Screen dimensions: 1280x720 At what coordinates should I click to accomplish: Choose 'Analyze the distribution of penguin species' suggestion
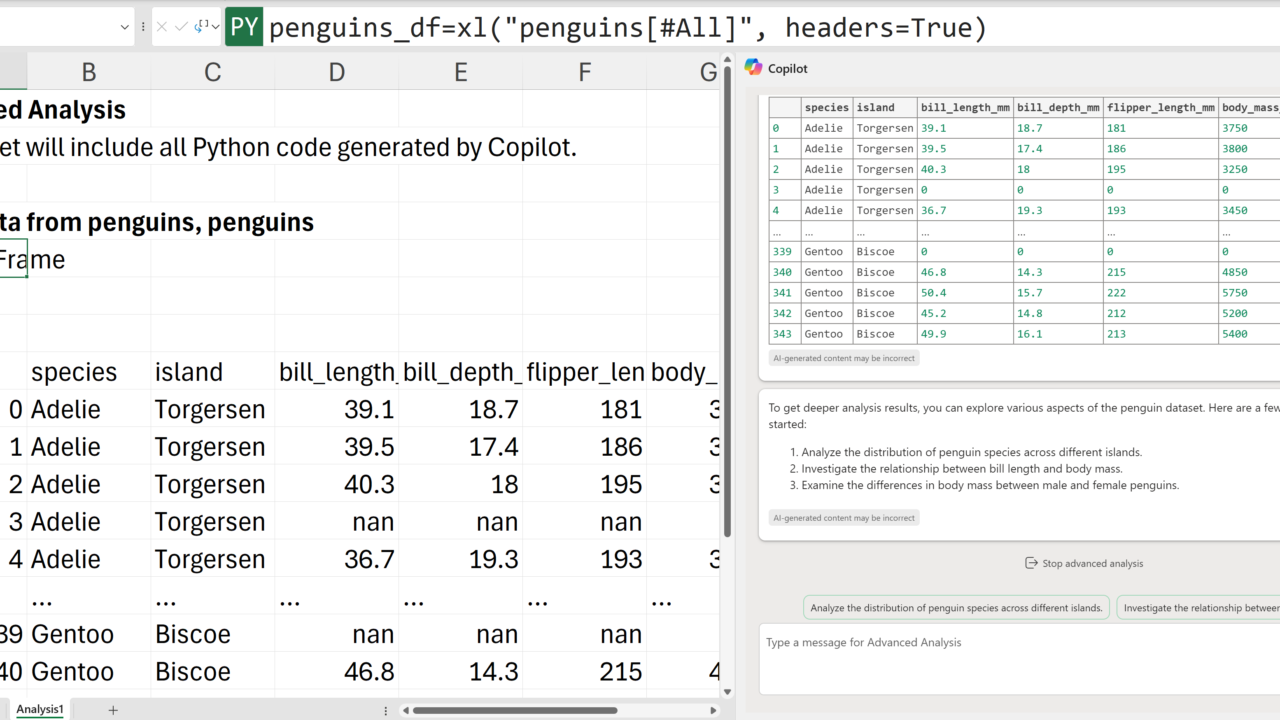[956, 607]
